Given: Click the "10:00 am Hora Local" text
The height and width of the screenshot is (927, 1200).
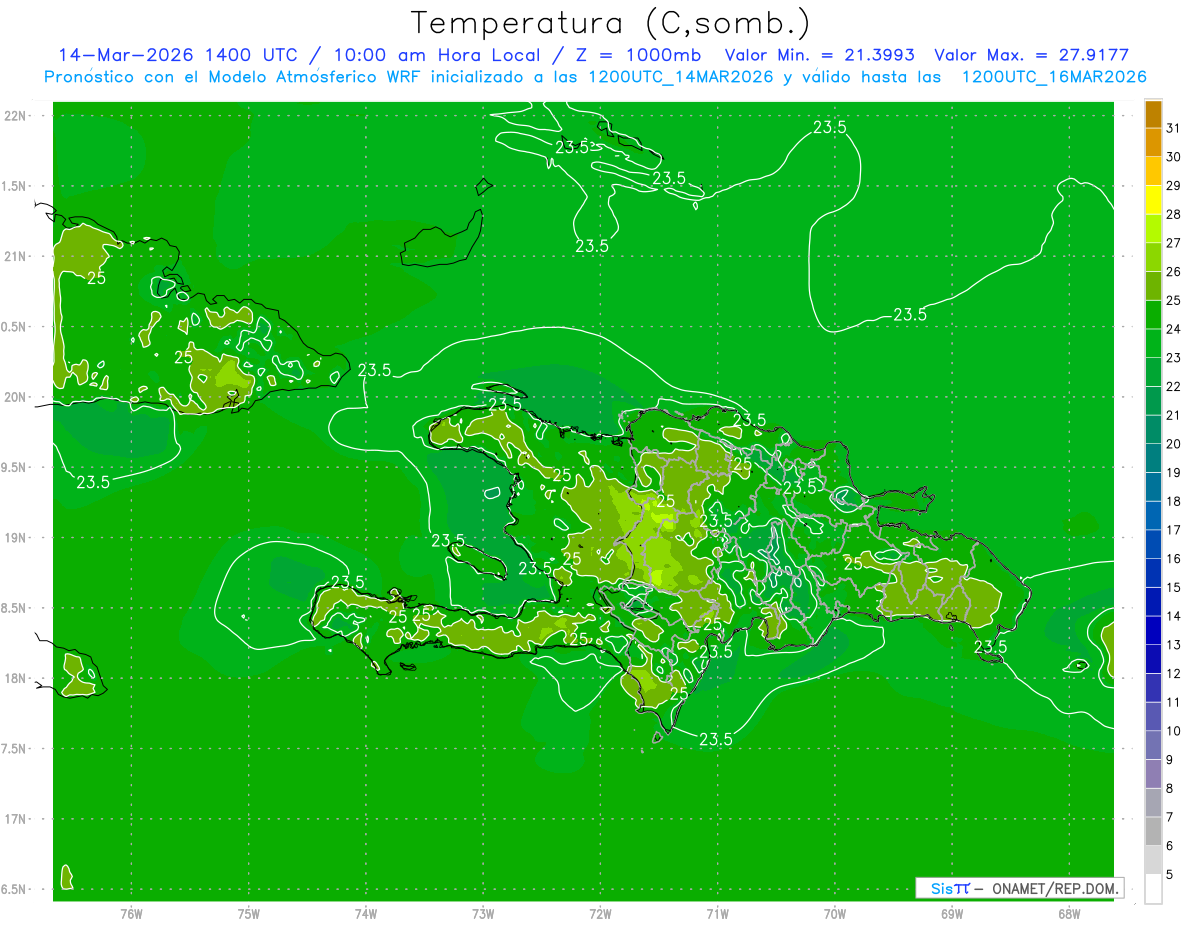Looking at the screenshot, I should click(435, 55).
